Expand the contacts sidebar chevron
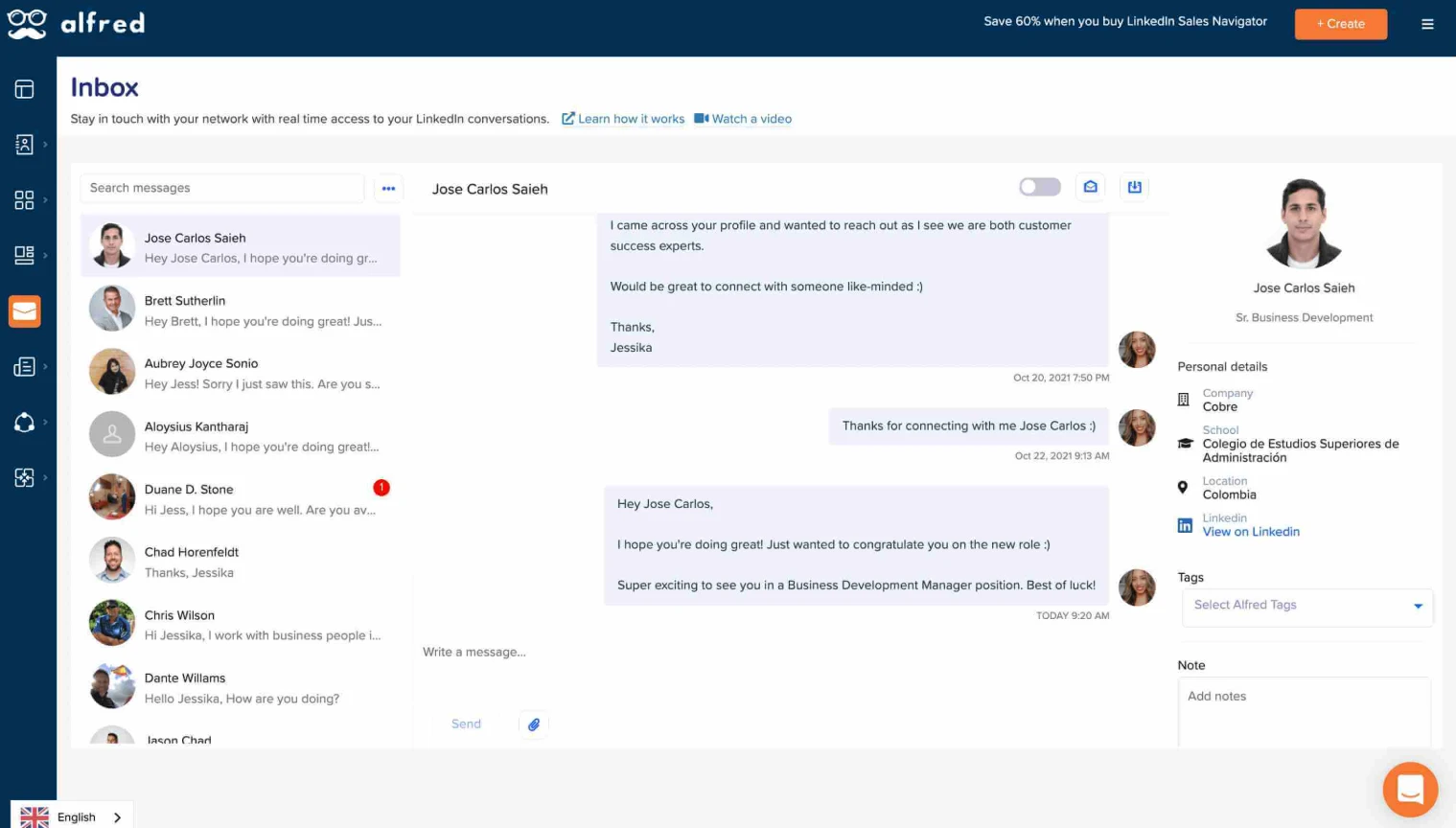The width and height of the screenshot is (1456, 828). [x=45, y=145]
